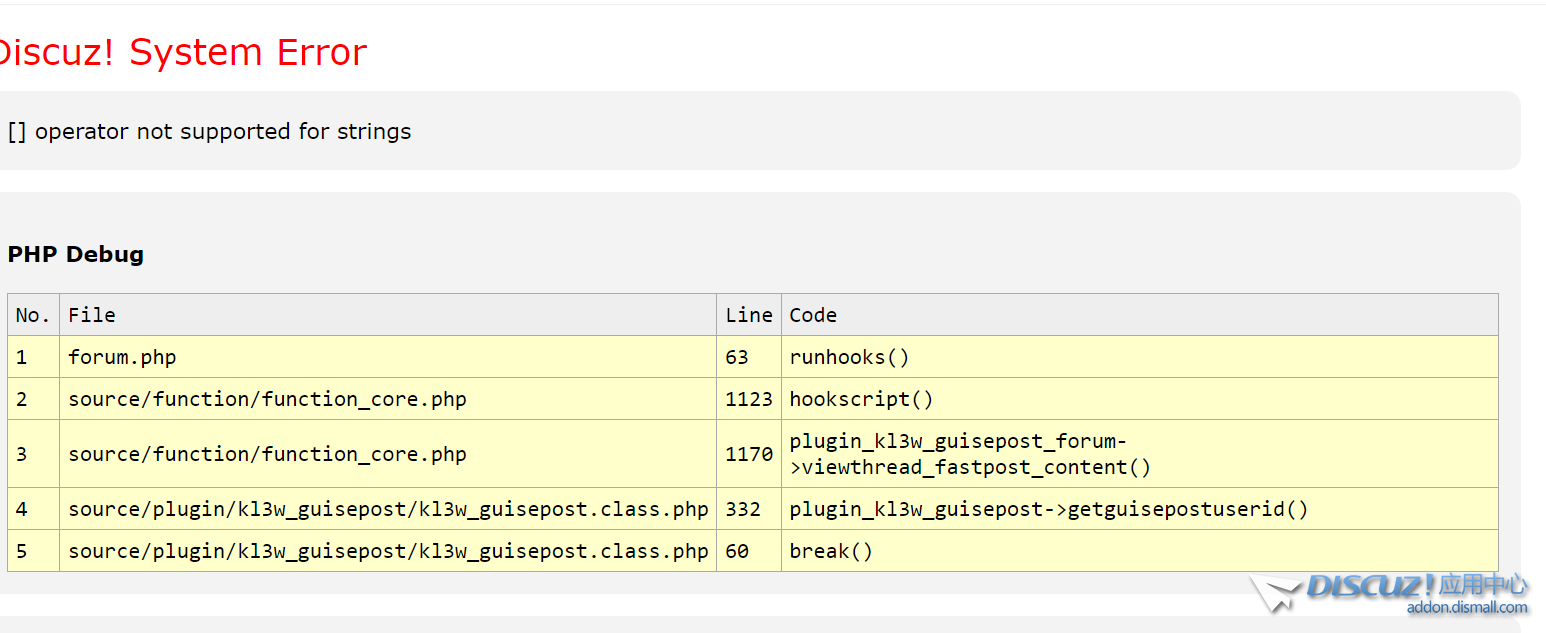Image resolution: width=1546 pixels, height=633 pixels.
Task: Click the 'File' column header
Action: coord(92,315)
